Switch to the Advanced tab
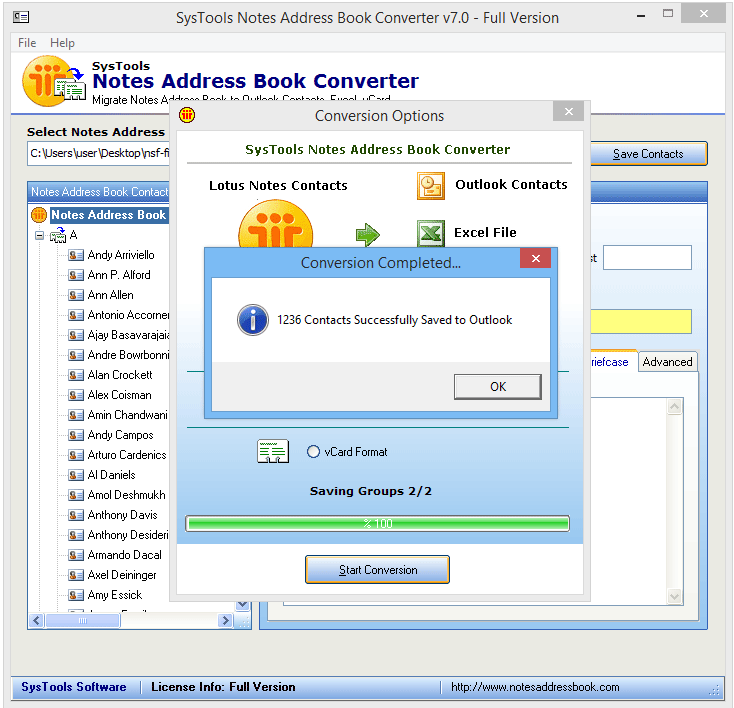This screenshot has height=708, width=734. 667,362
